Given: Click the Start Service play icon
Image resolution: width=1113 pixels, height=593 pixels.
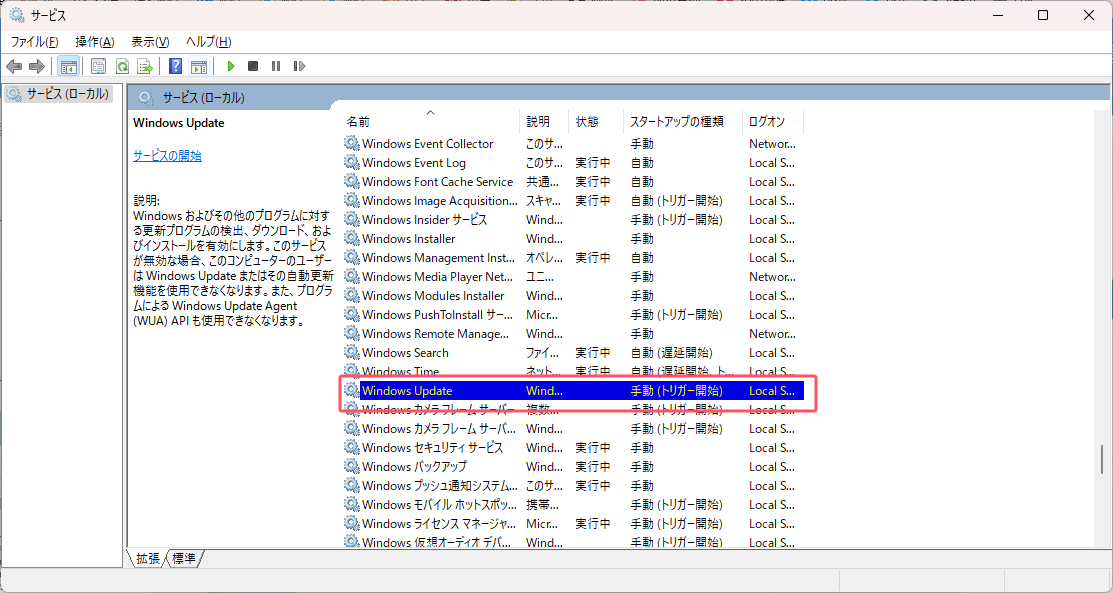Looking at the screenshot, I should pos(230,66).
